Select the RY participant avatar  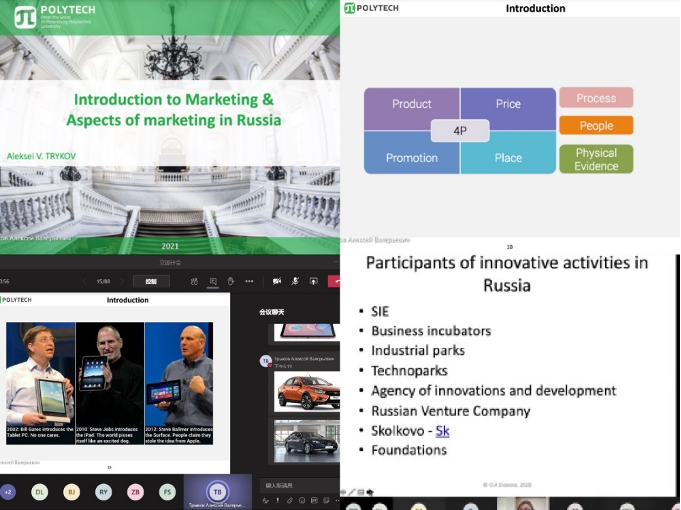click(103, 492)
